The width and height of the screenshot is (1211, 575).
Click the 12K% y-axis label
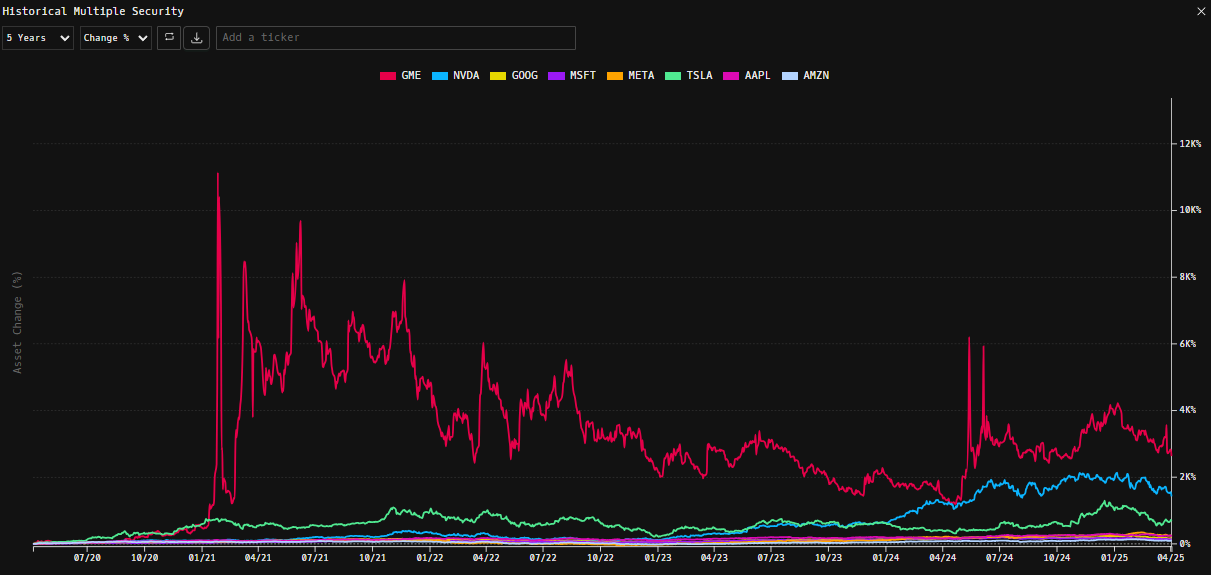[x=1190, y=143]
